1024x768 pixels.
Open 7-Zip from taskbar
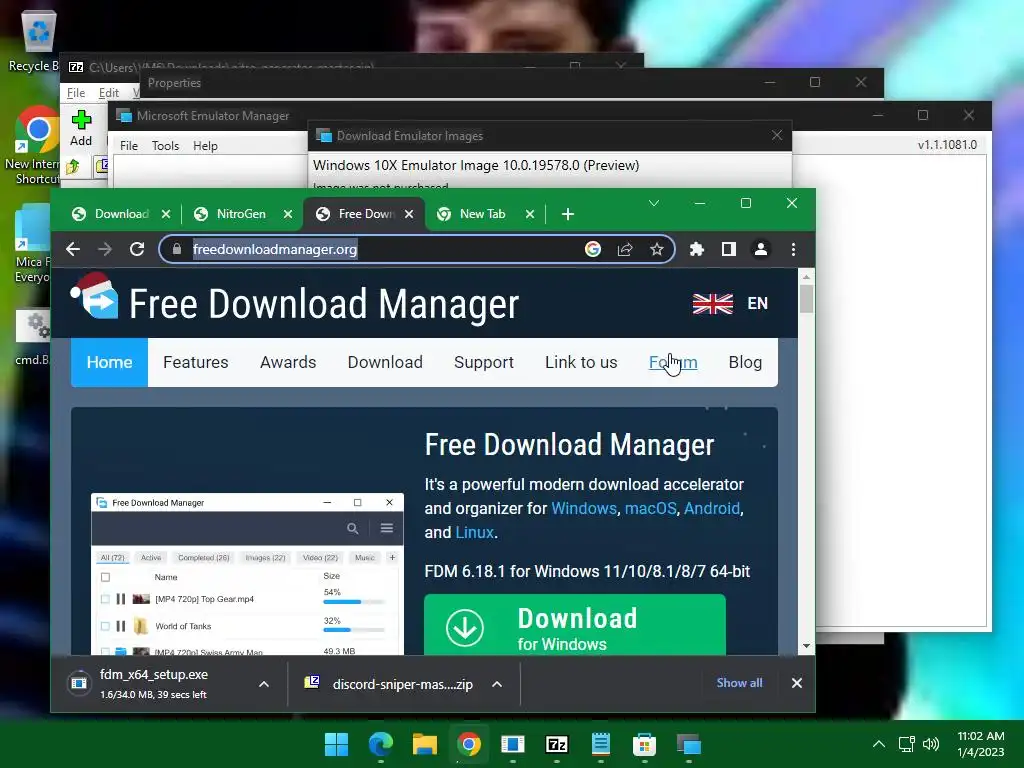pyautogui.click(x=556, y=744)
